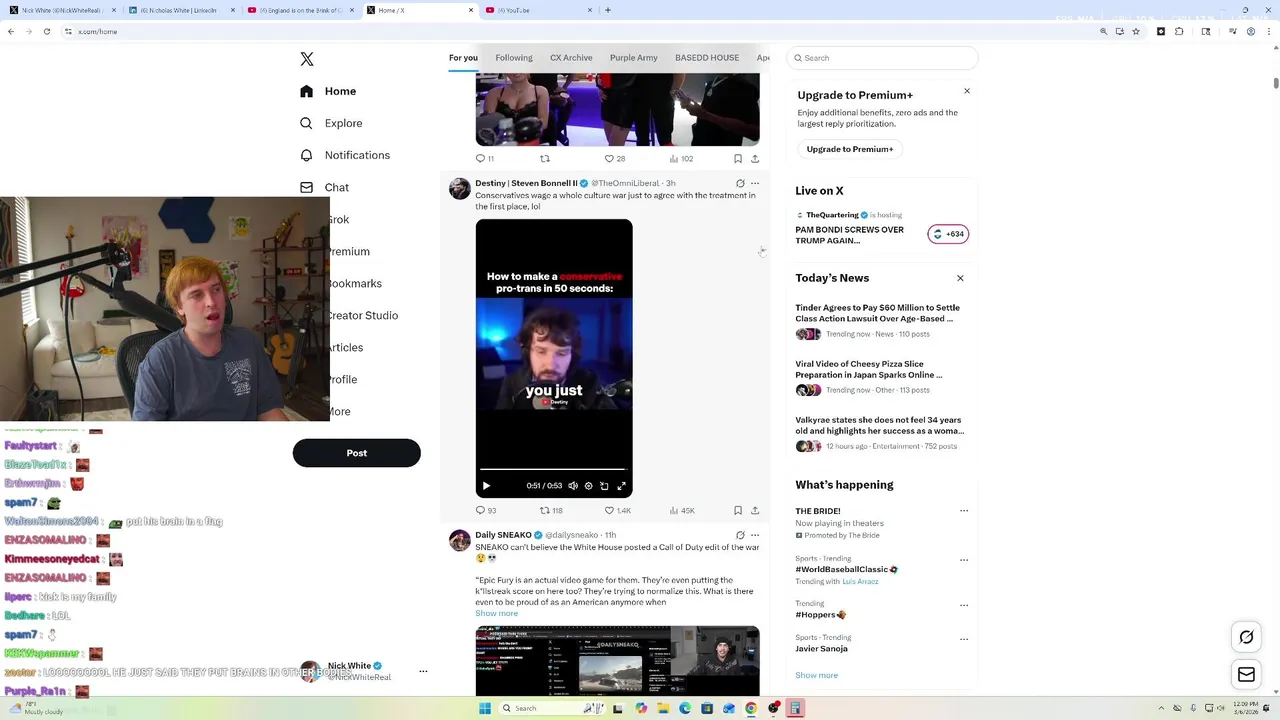Image resolution: width=1280 pixels, height=720 pixels.
Task: Click Grok icon on Destiny's post
Action: (x=740, y=184)
